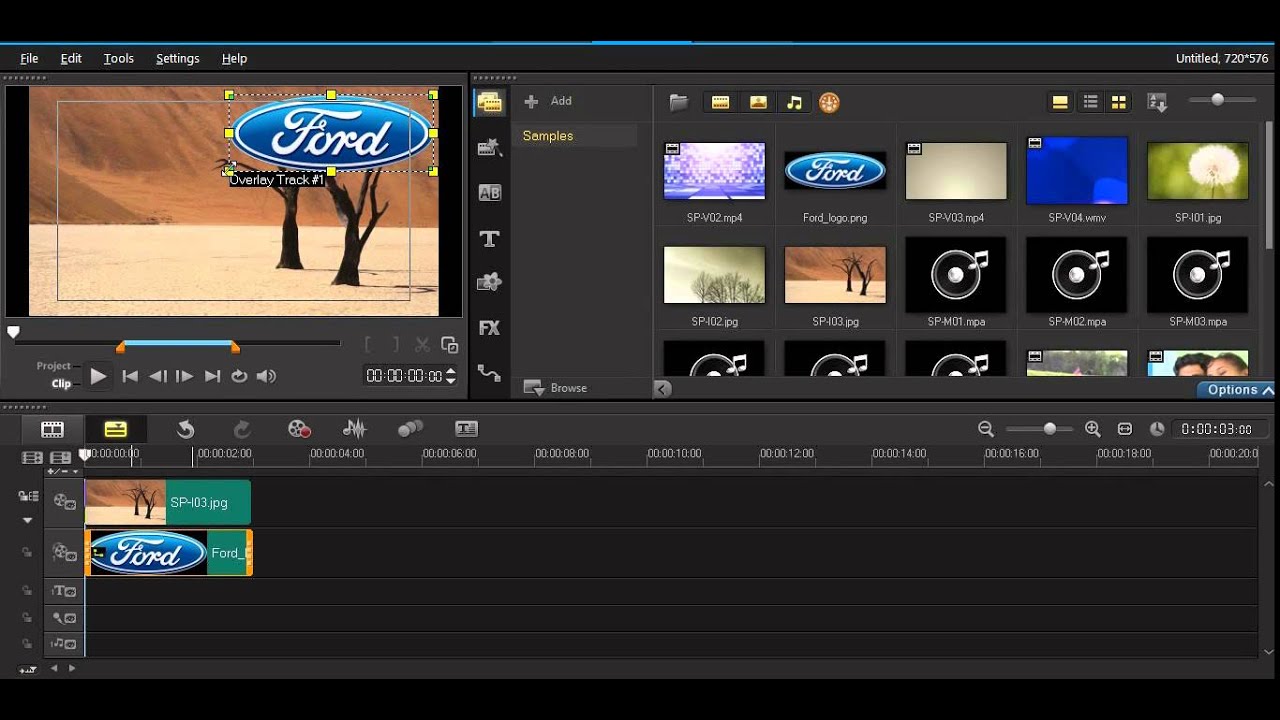Click the import media files folder icon
This screenshot has width=1280, height=720.
point(679,102)
